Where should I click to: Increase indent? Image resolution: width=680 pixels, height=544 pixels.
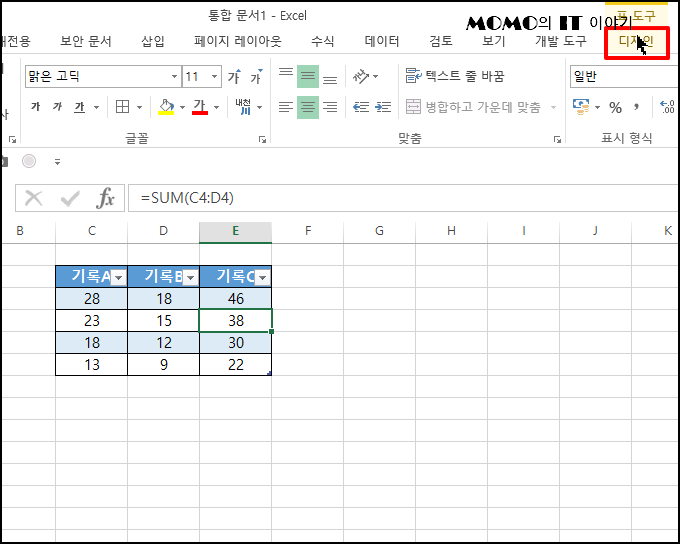point(383,107)
